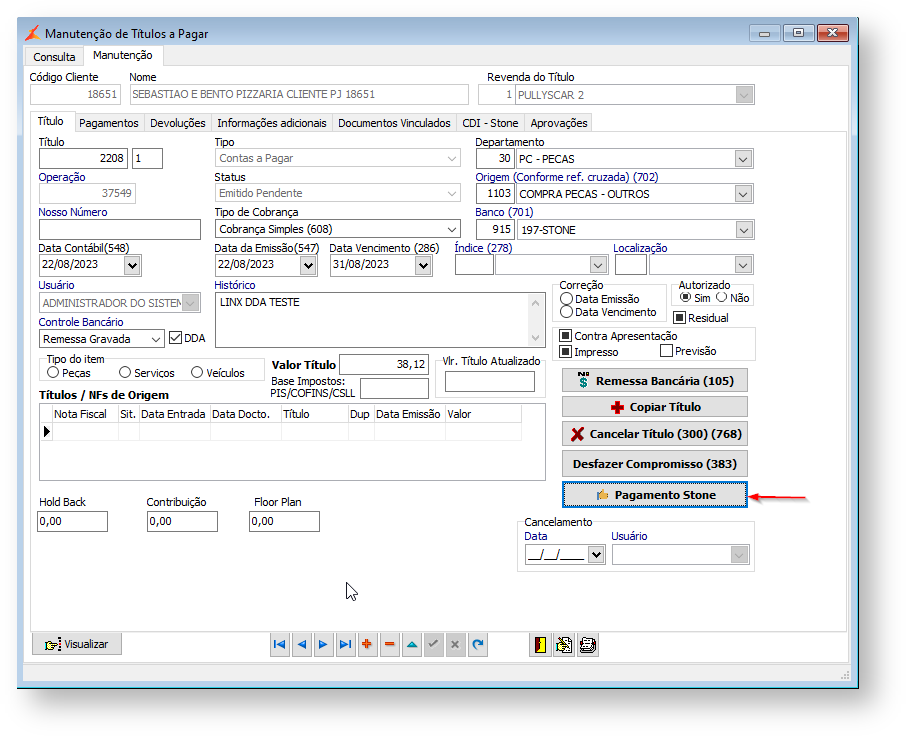The width and height of the screenshot is (907, 737).
Task: Click the orange plus add record icon
Action: click(x=367, y=645)
